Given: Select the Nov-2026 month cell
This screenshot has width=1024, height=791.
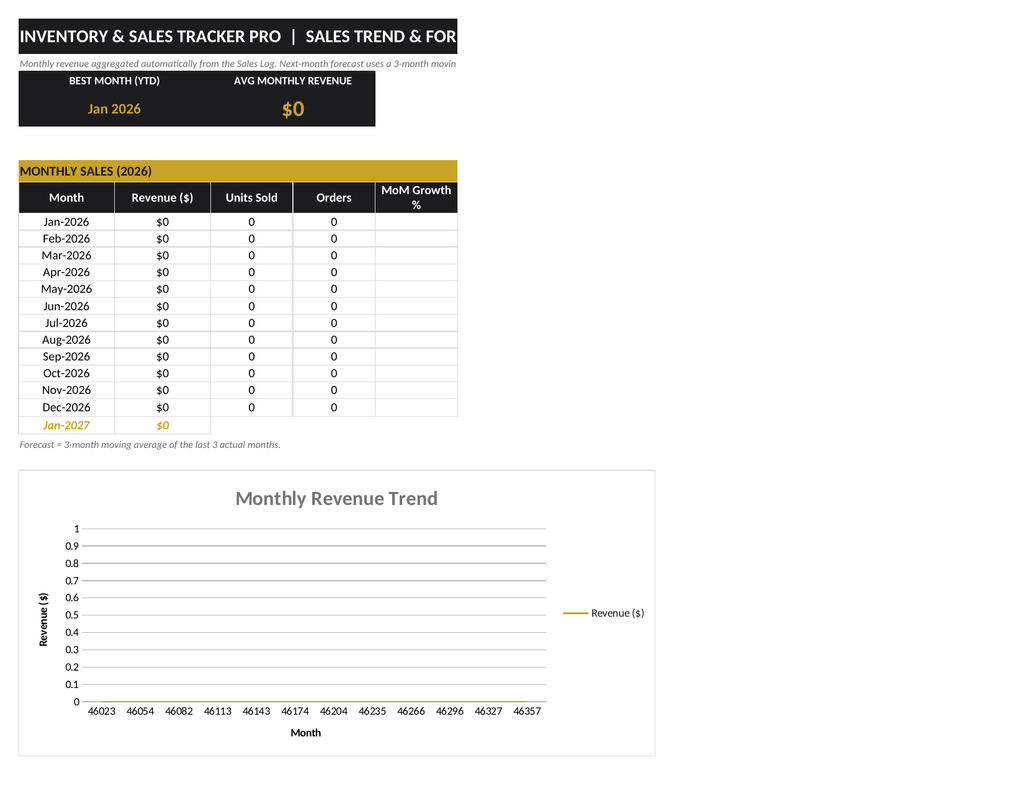Looking at the screenshot, I should click(67, 390).
